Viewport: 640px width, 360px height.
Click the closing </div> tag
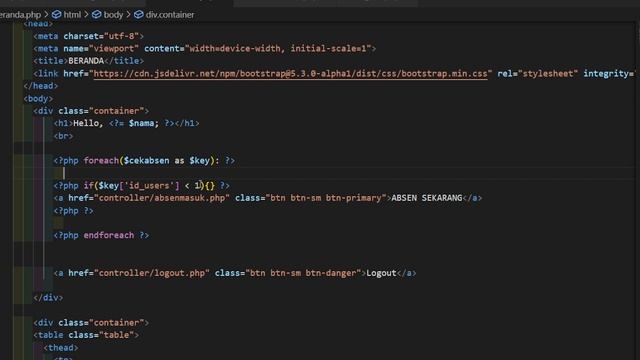[48, 298]
